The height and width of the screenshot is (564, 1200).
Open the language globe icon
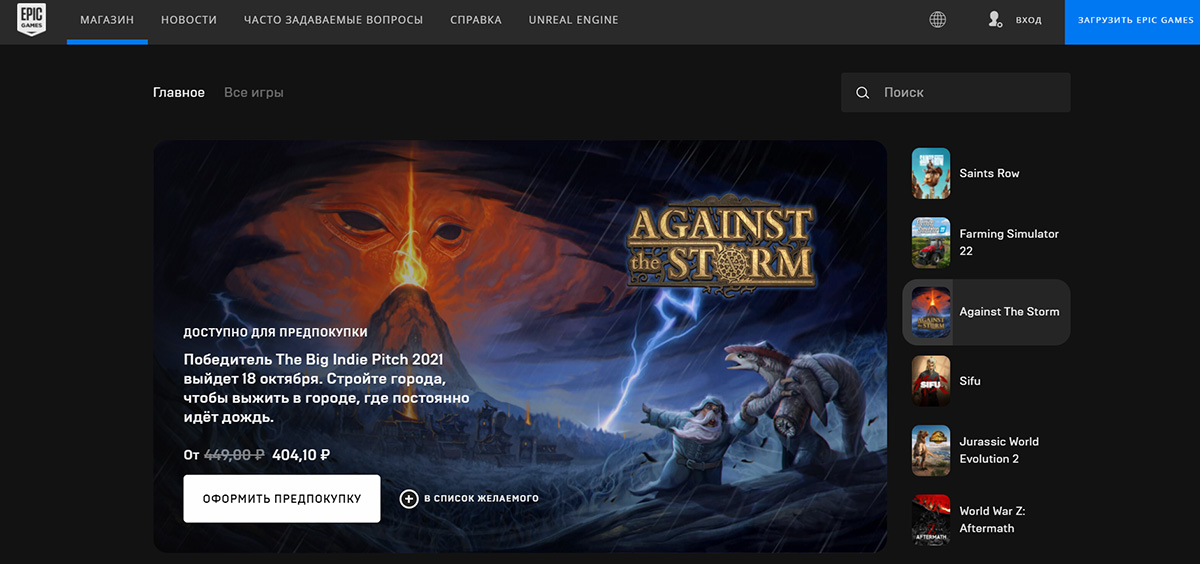pos(937,20)
